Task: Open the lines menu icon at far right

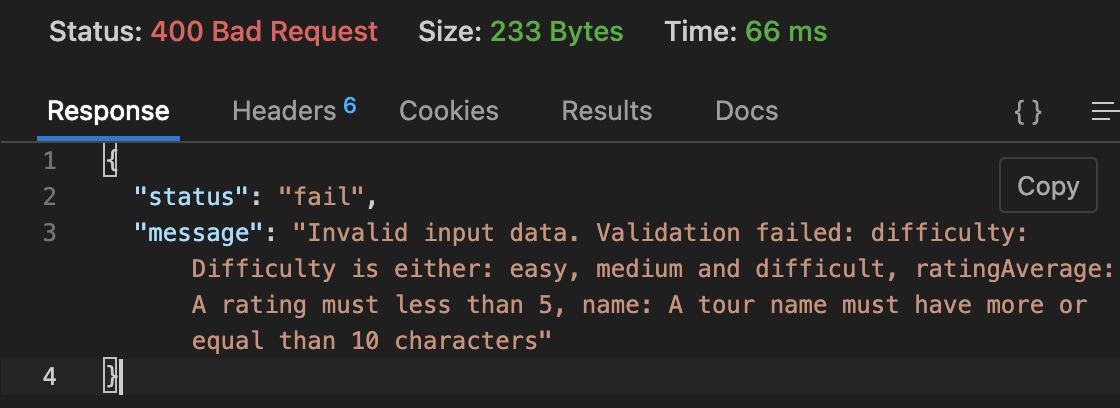Action: pyautogui.click(x=1105, y=112)
